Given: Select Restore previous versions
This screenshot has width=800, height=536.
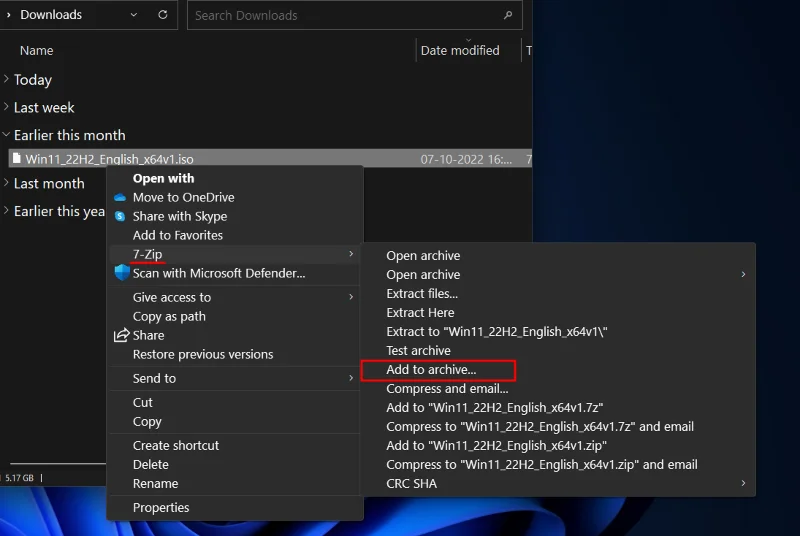Looking at the screenshot, I should click(x=203, y=354).
